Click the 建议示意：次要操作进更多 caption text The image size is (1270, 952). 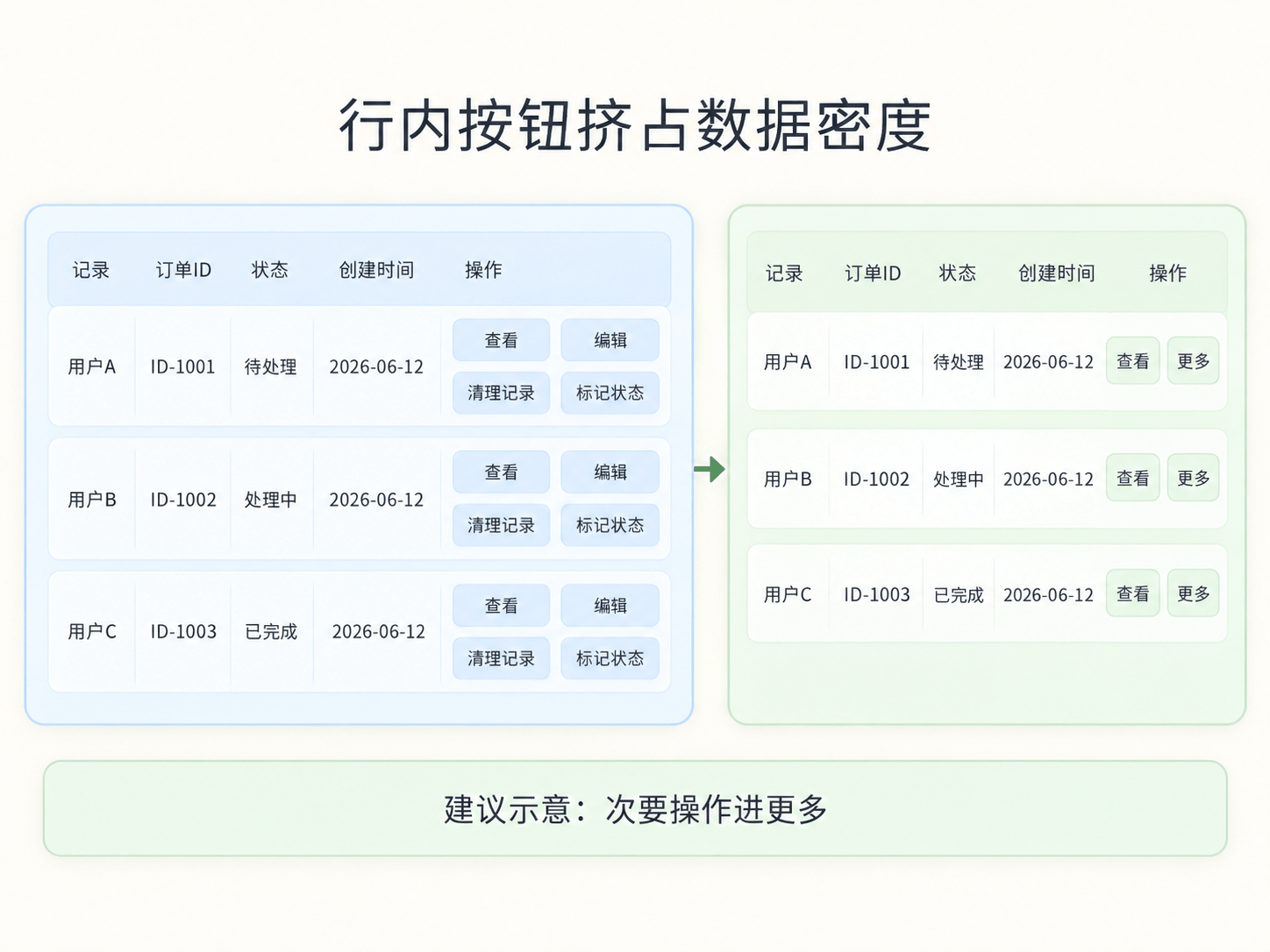(636, 809)
